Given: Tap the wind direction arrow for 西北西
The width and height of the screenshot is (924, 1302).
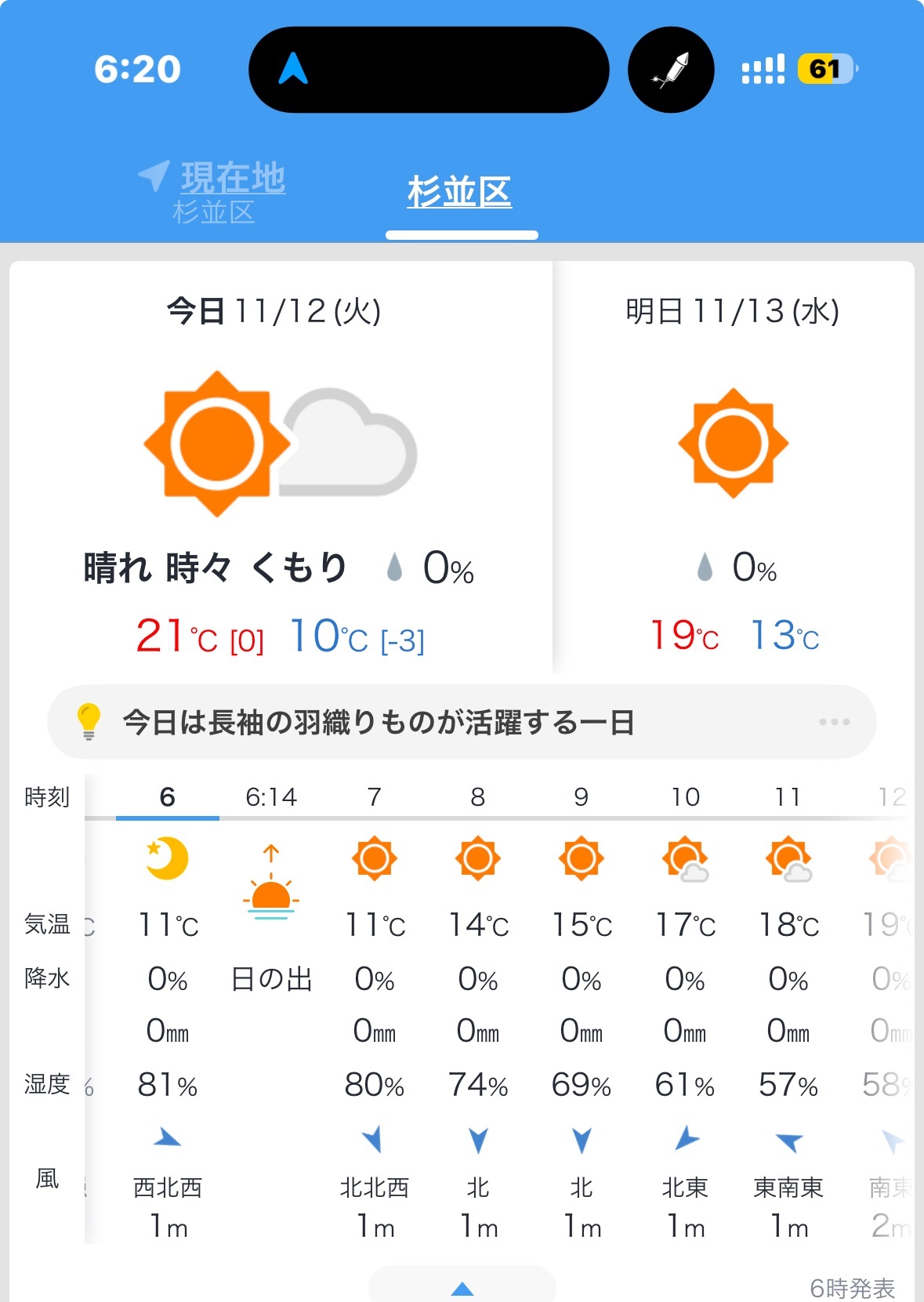Looking at the screenshot, I should [167, 1139].
